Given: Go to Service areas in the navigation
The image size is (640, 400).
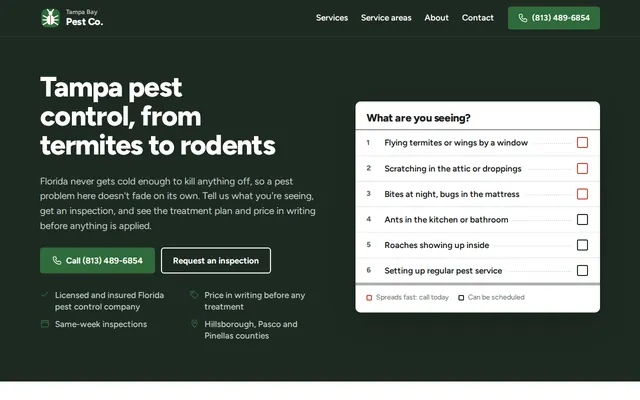Looking at the screenshot, I should coord(386,18).
